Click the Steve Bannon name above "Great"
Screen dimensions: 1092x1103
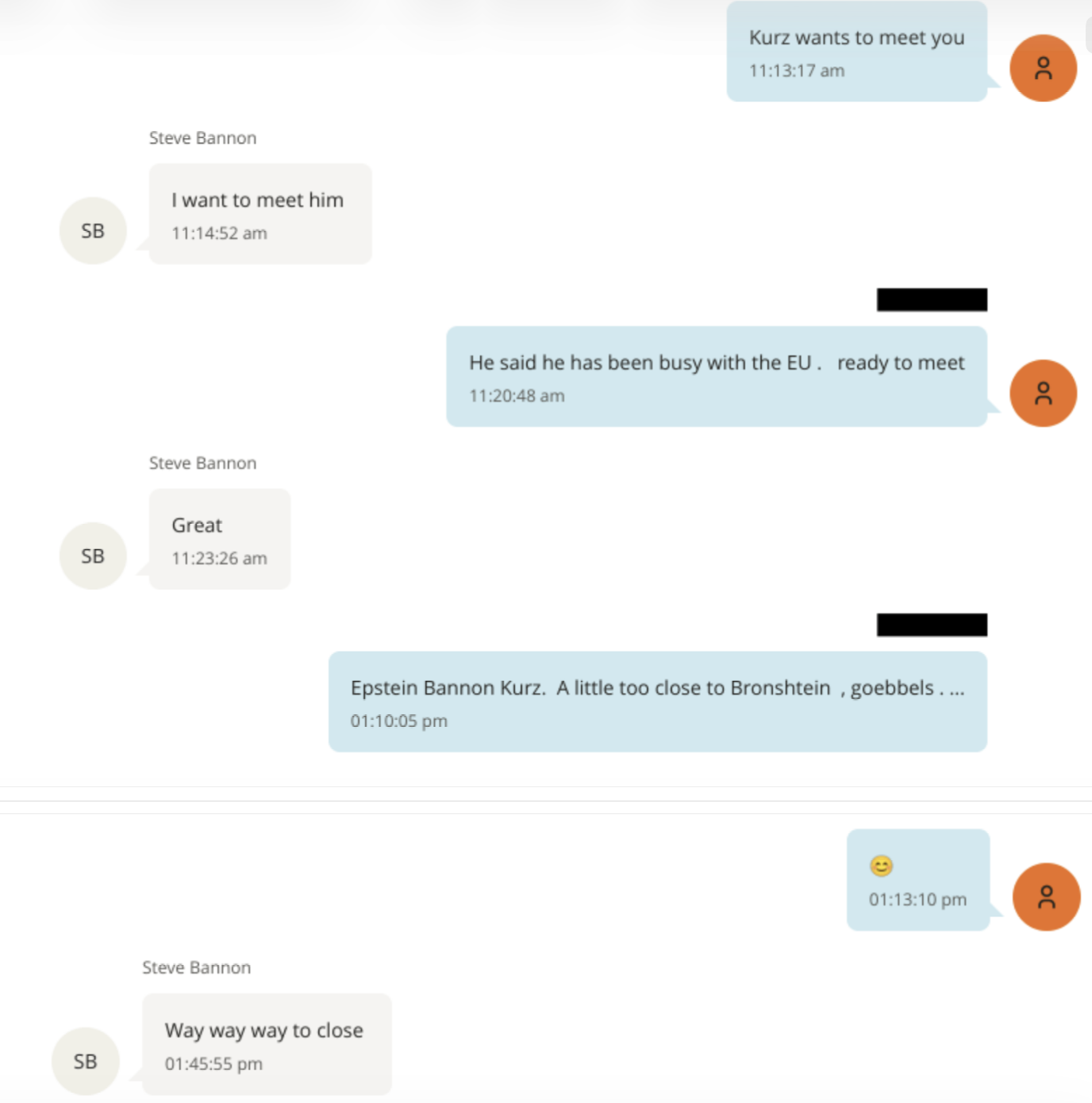point(203,463)
